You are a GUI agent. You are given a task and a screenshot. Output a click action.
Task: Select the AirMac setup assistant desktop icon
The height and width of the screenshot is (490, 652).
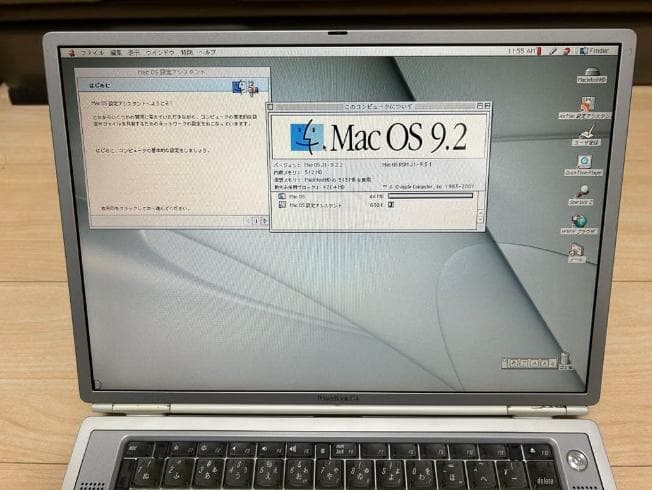pyautogui.click(x=586, y=108)
